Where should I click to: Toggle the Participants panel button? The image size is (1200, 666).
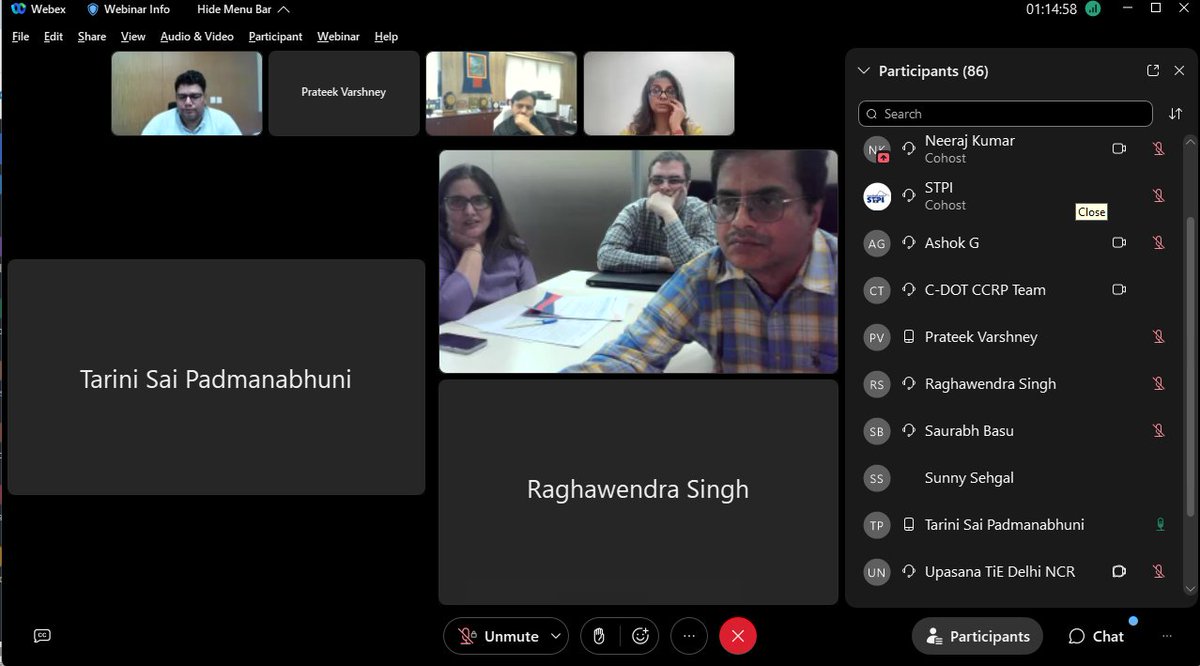click(x=977, y=636)
